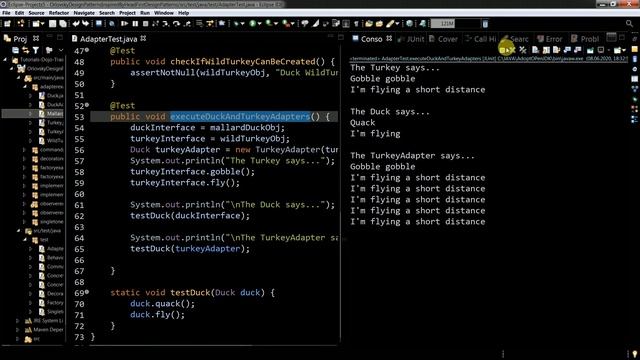
Task: Switch to the JUnit tab
Action: coord(411,39)
